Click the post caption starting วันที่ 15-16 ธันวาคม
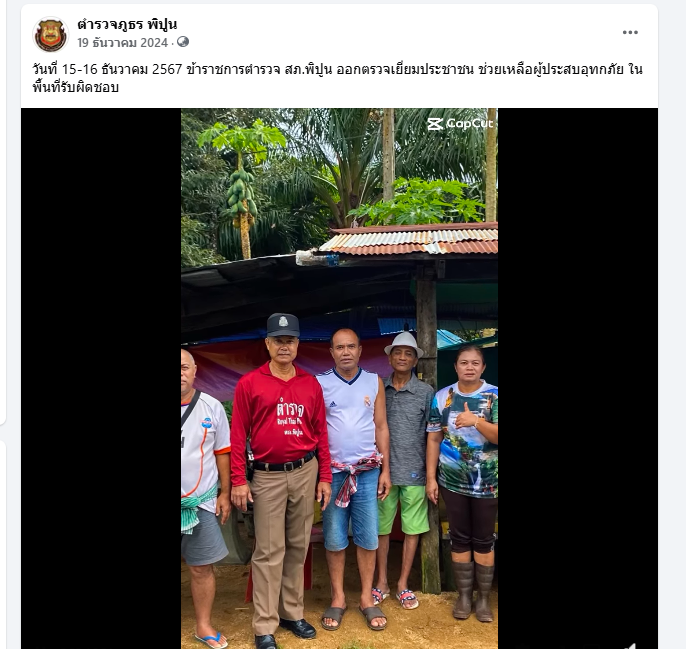The height and width of the screenshot is (649, 686). [337, 69]
